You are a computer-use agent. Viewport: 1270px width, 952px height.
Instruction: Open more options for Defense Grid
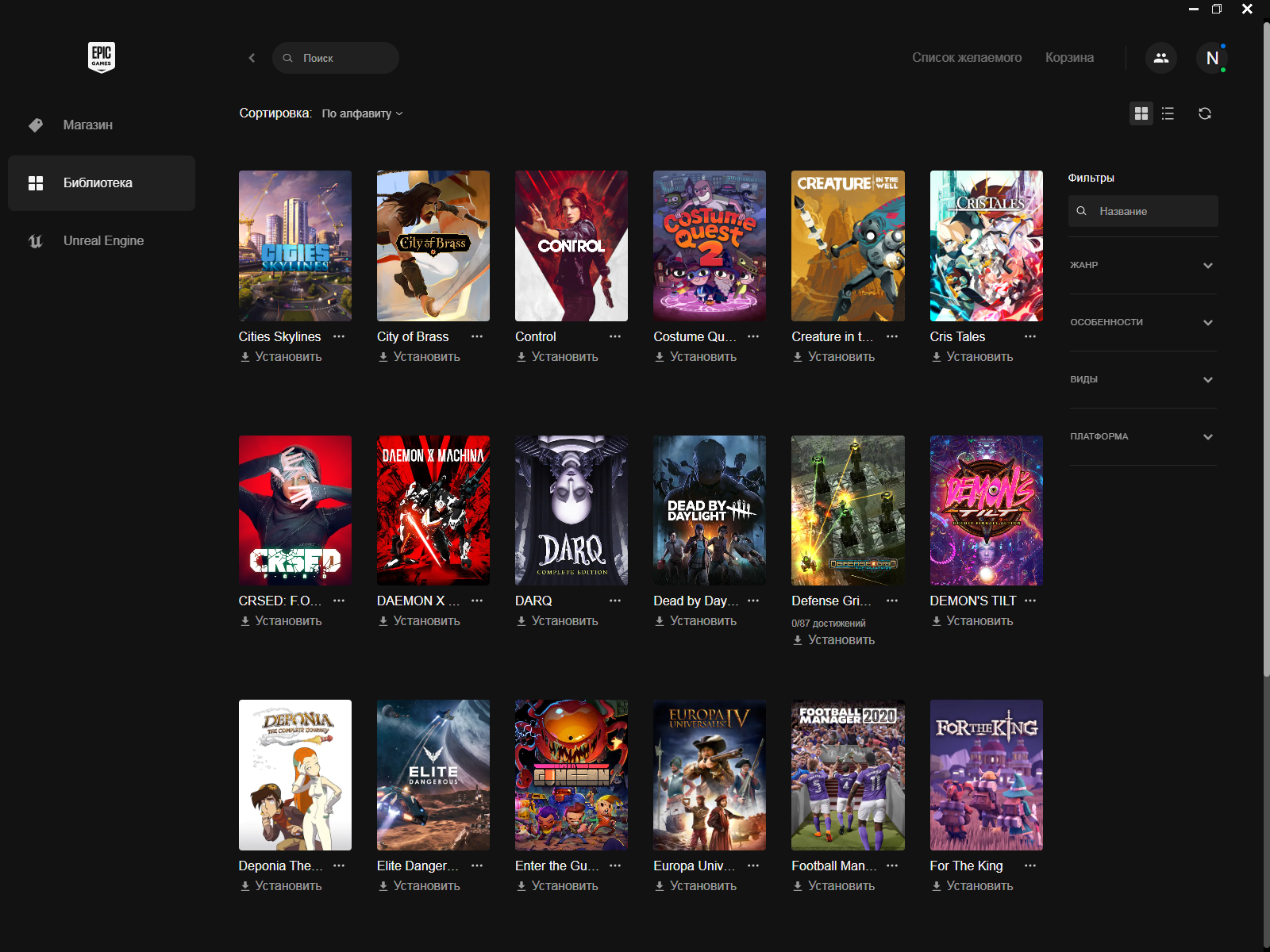[x=892, y=601]
